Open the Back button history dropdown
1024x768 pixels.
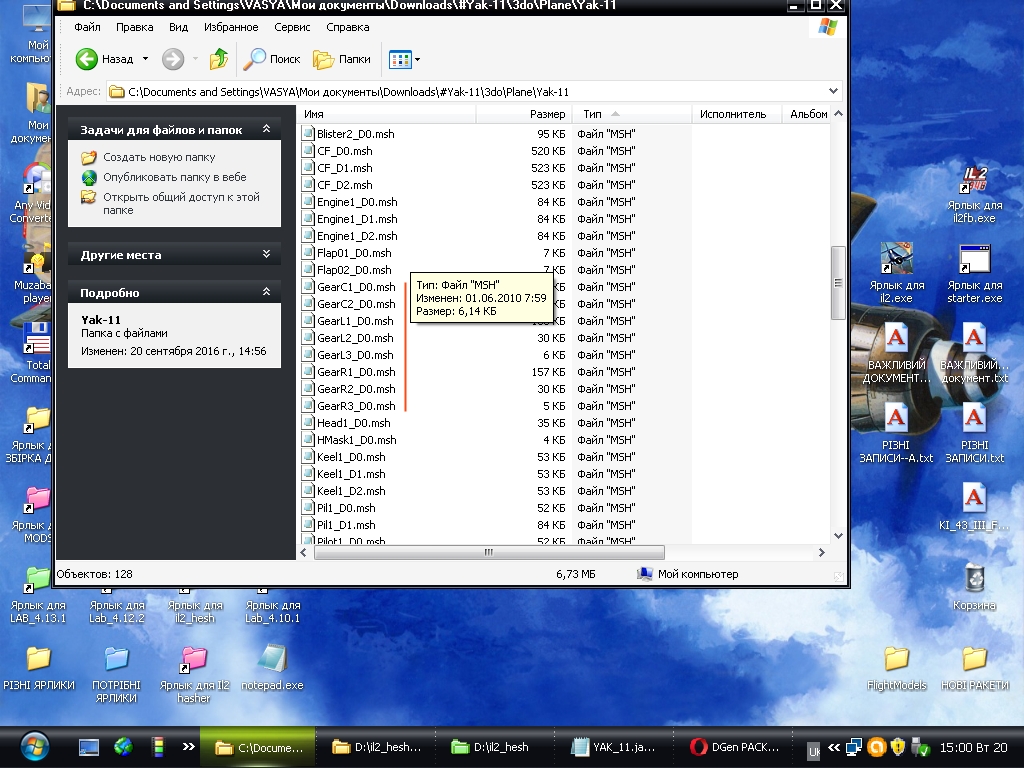coord(145,59)
